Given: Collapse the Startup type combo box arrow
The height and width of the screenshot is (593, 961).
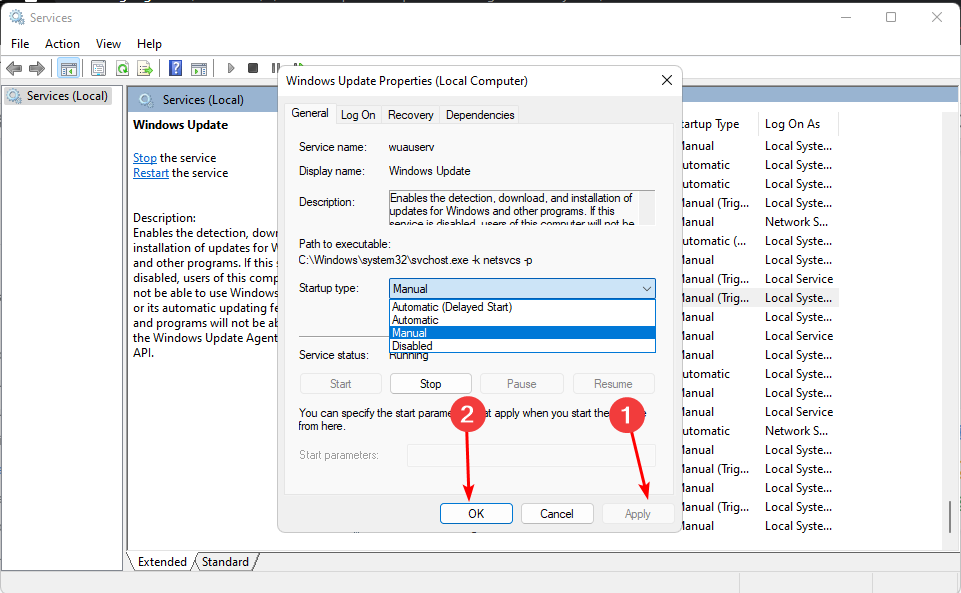Looking at the screenshot, I should (645, 288).
